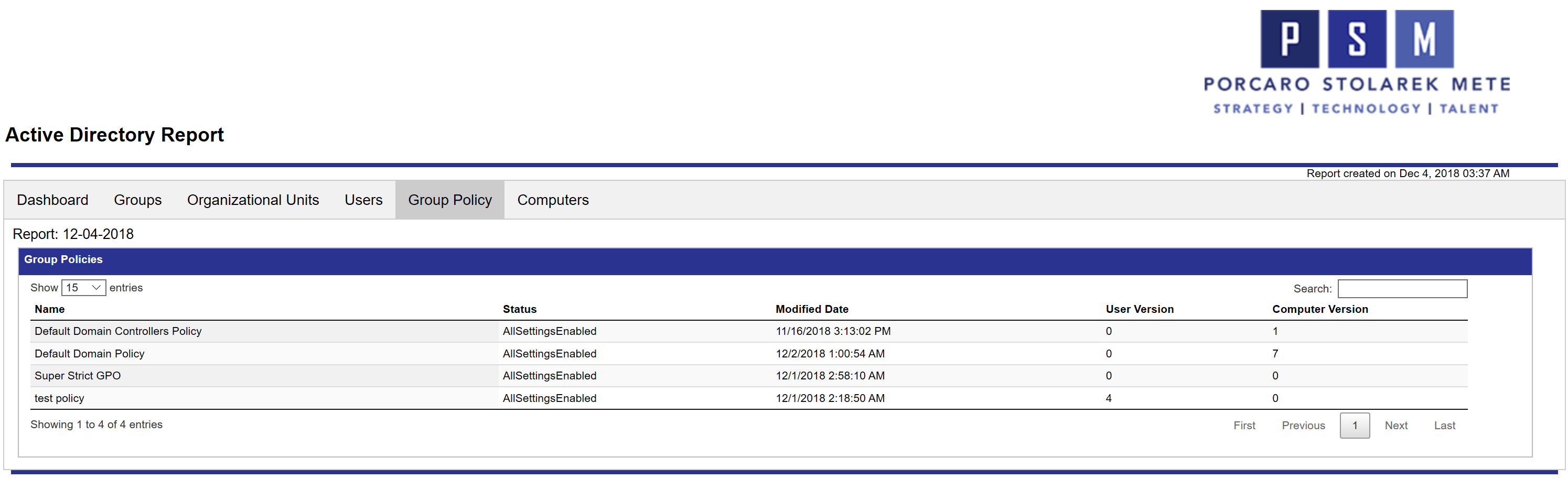Click the 12/2/2018 1:00:54 AM date cell
Screen dimensions: 1568x479
(x=830, y=354)
